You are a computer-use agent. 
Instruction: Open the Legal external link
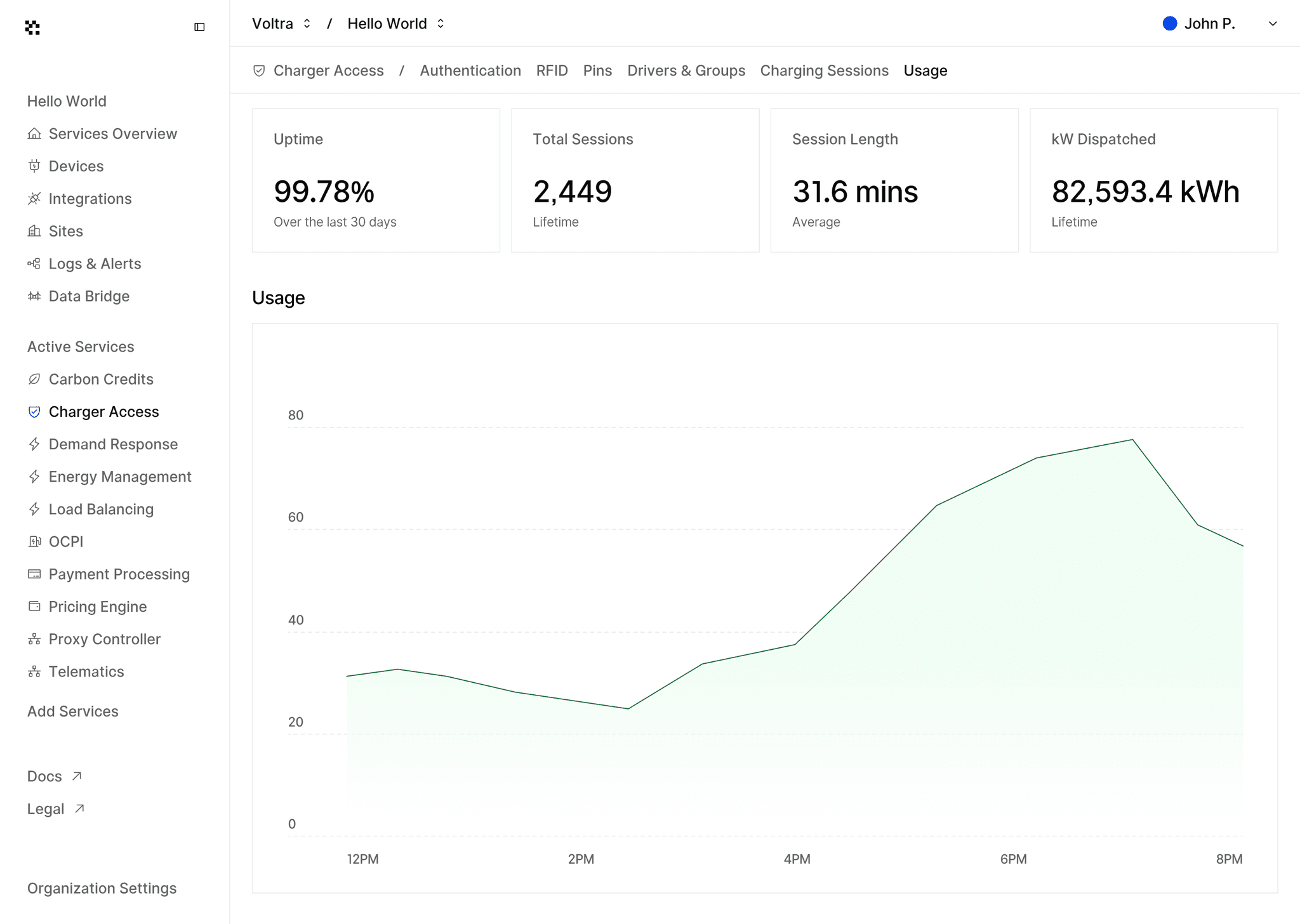point(56,808)
